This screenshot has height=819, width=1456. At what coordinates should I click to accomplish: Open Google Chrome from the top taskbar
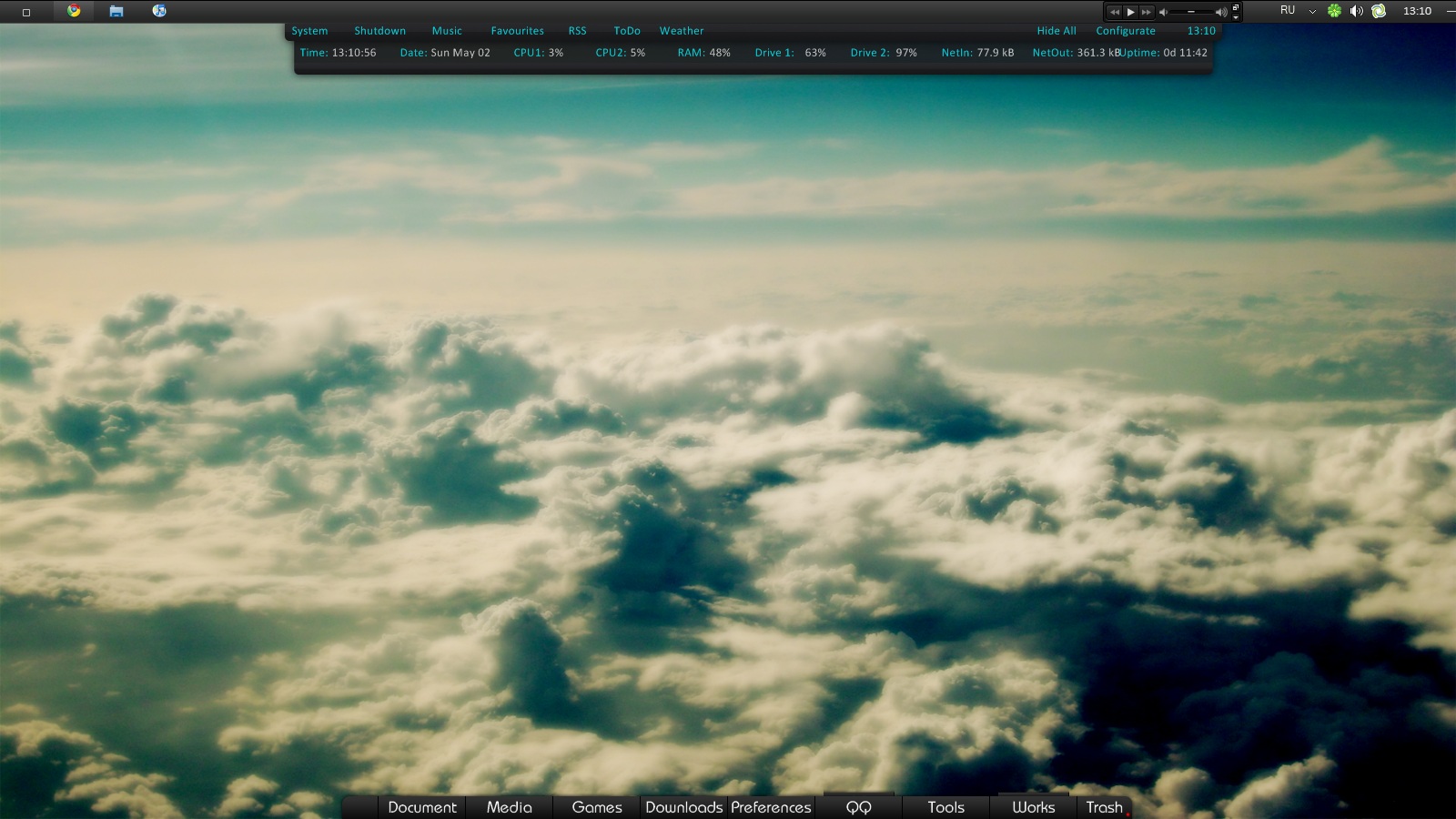(74, 11)
